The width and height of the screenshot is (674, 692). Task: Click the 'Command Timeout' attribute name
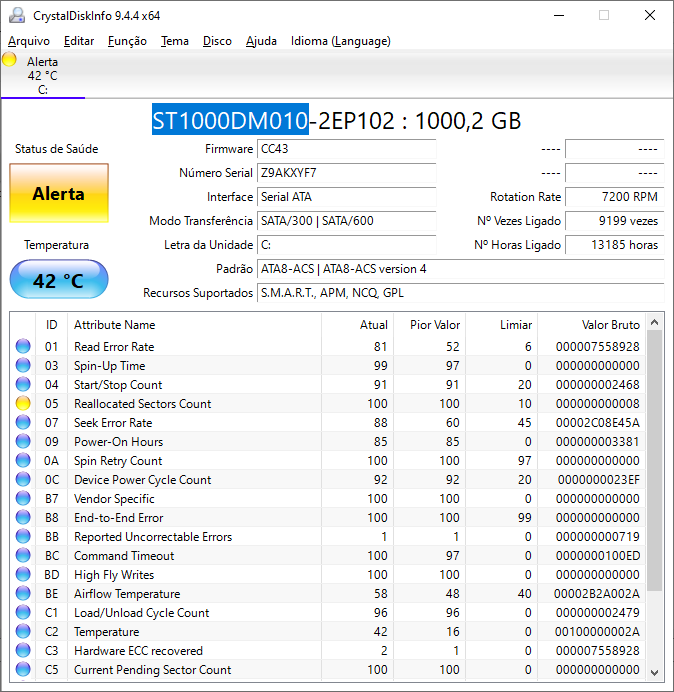click(124, 556)
